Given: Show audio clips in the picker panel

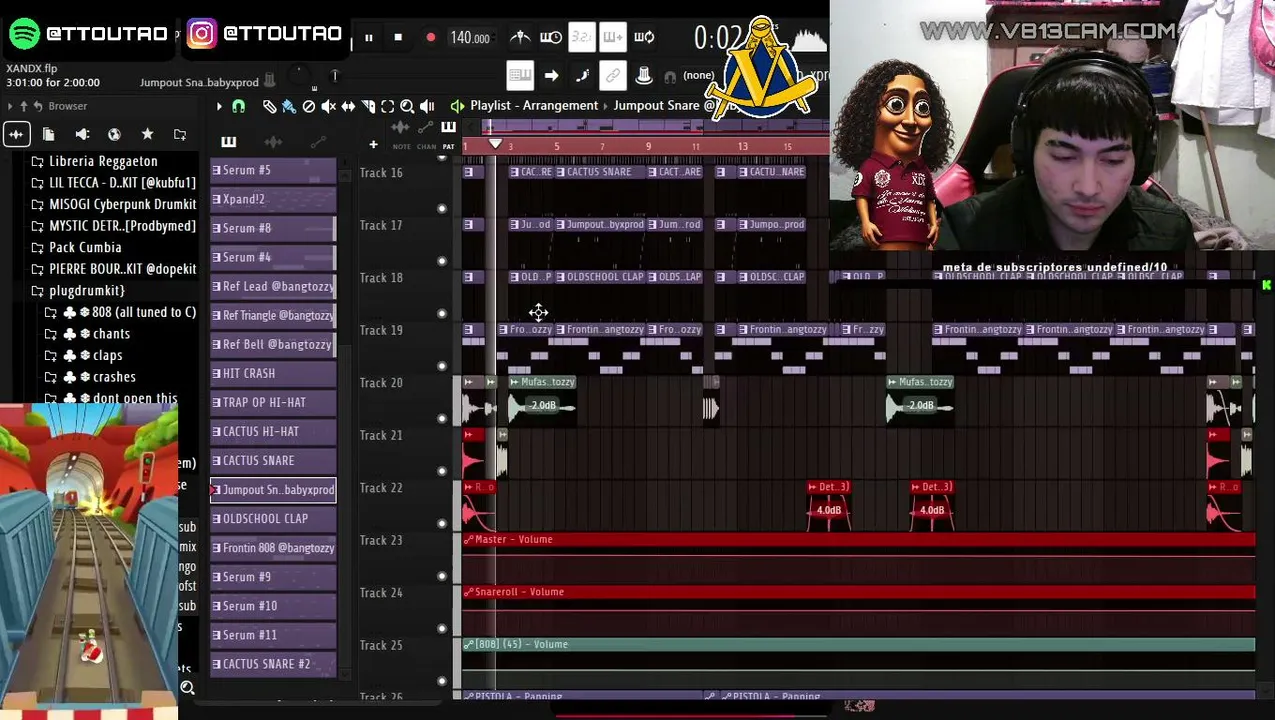Looking at the screenshot, I should 273,142.
